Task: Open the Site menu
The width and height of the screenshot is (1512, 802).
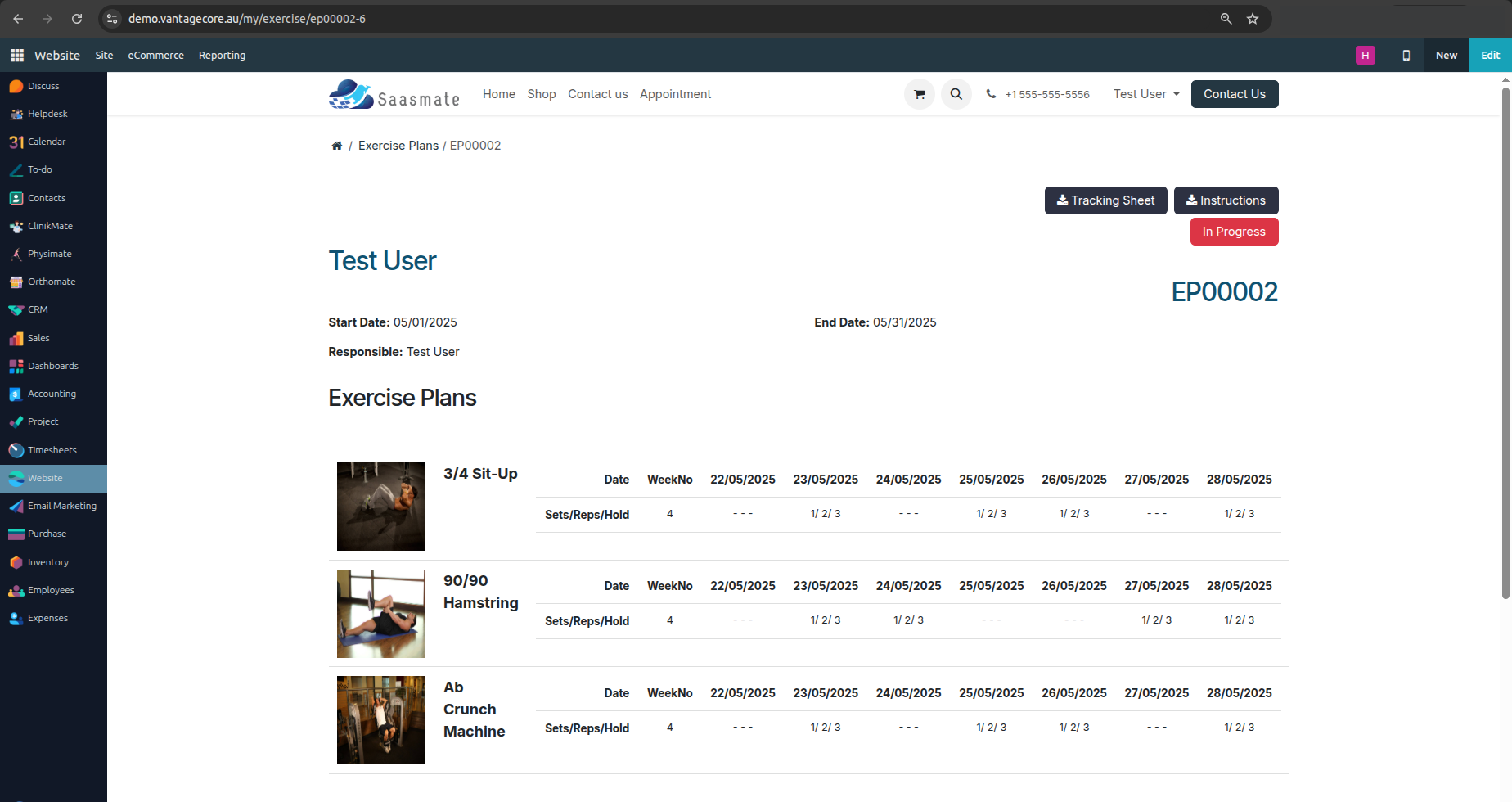Action: (x=104, y=56)
